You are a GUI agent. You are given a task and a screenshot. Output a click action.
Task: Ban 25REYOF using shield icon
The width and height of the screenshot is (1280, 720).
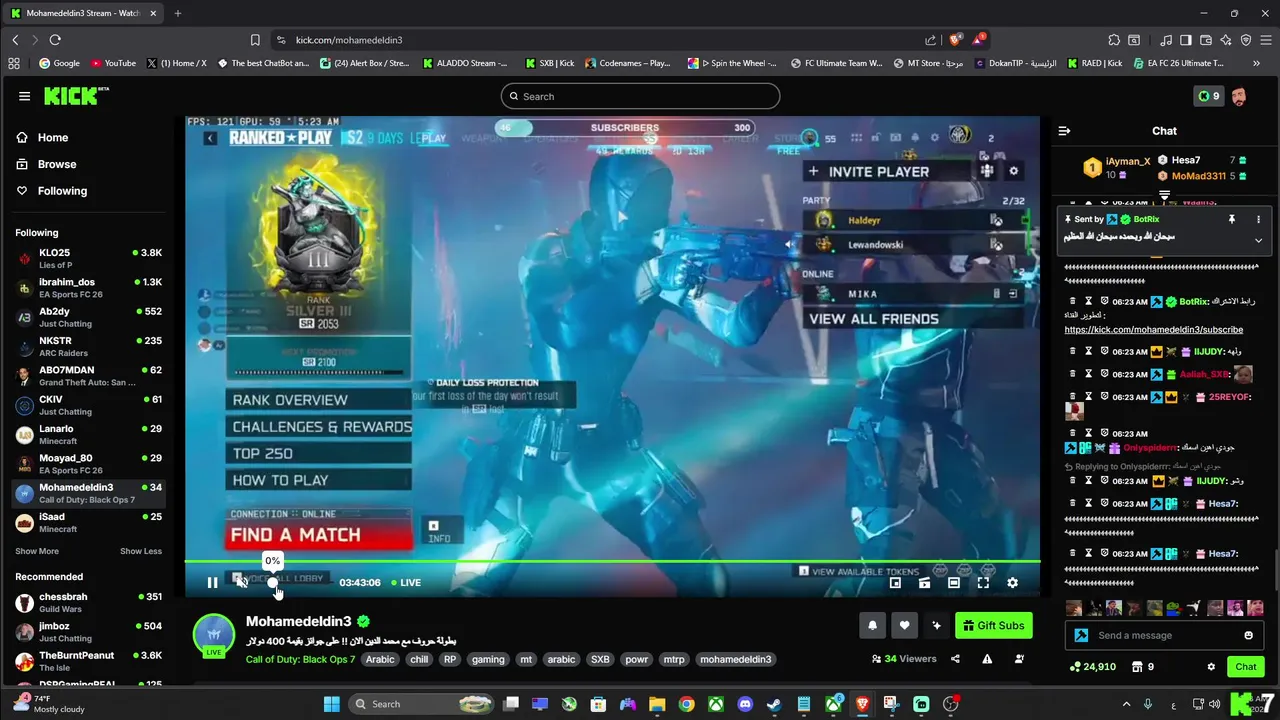tap(1105, 397)
